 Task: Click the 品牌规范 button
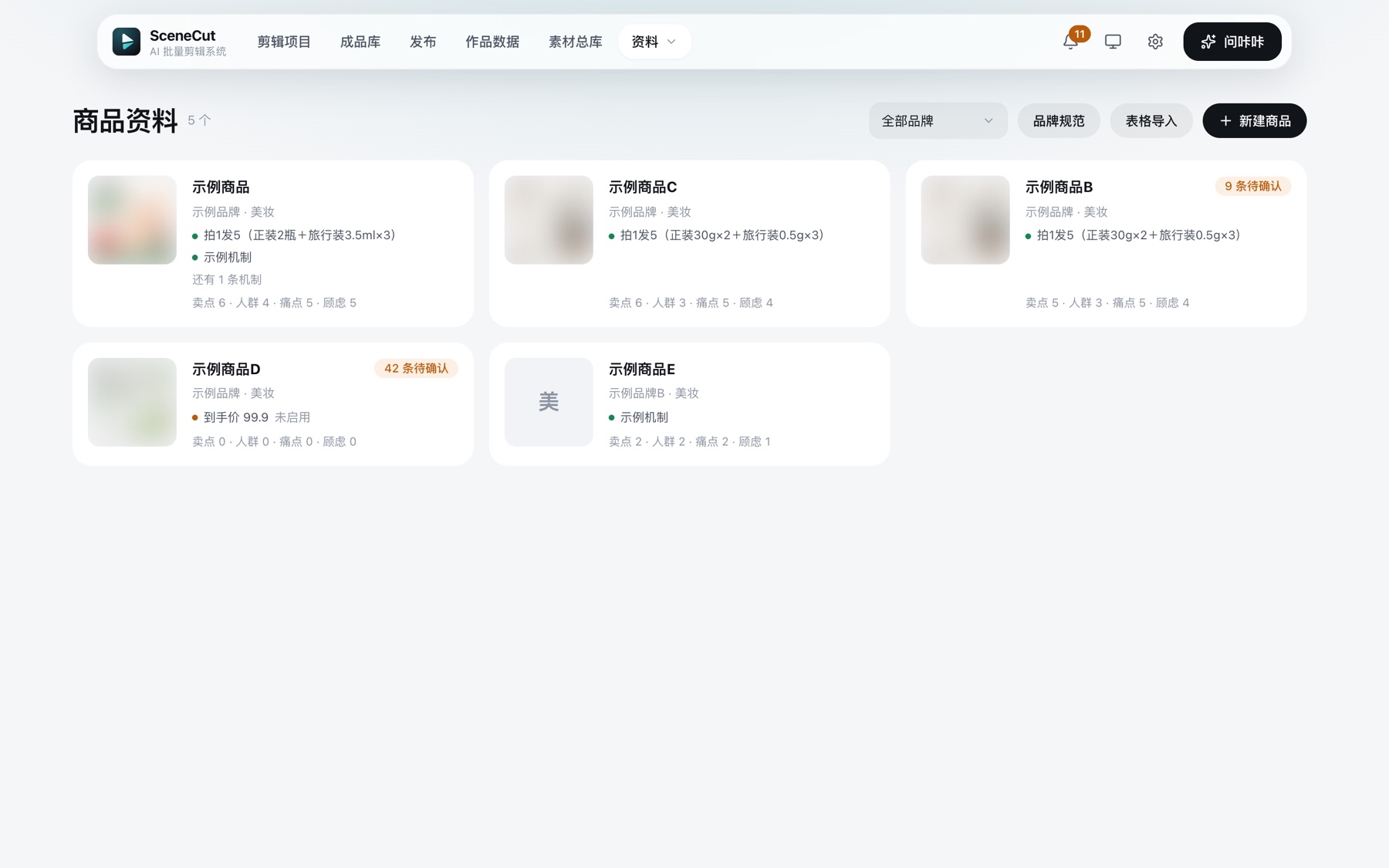pyautogui.click(x=1059, y=121)
